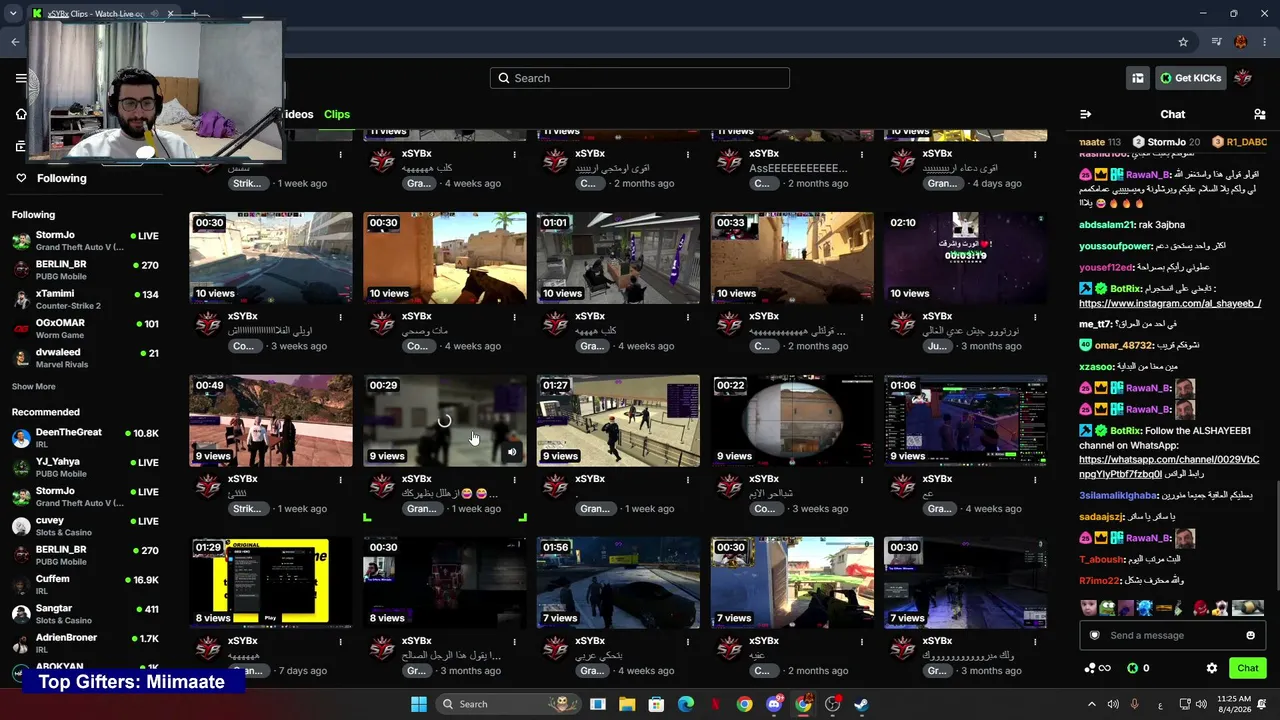The width and height of the screenshot is (1280, 720).
Task: Show hidden system tray icons
Action: click(1091, 704)
